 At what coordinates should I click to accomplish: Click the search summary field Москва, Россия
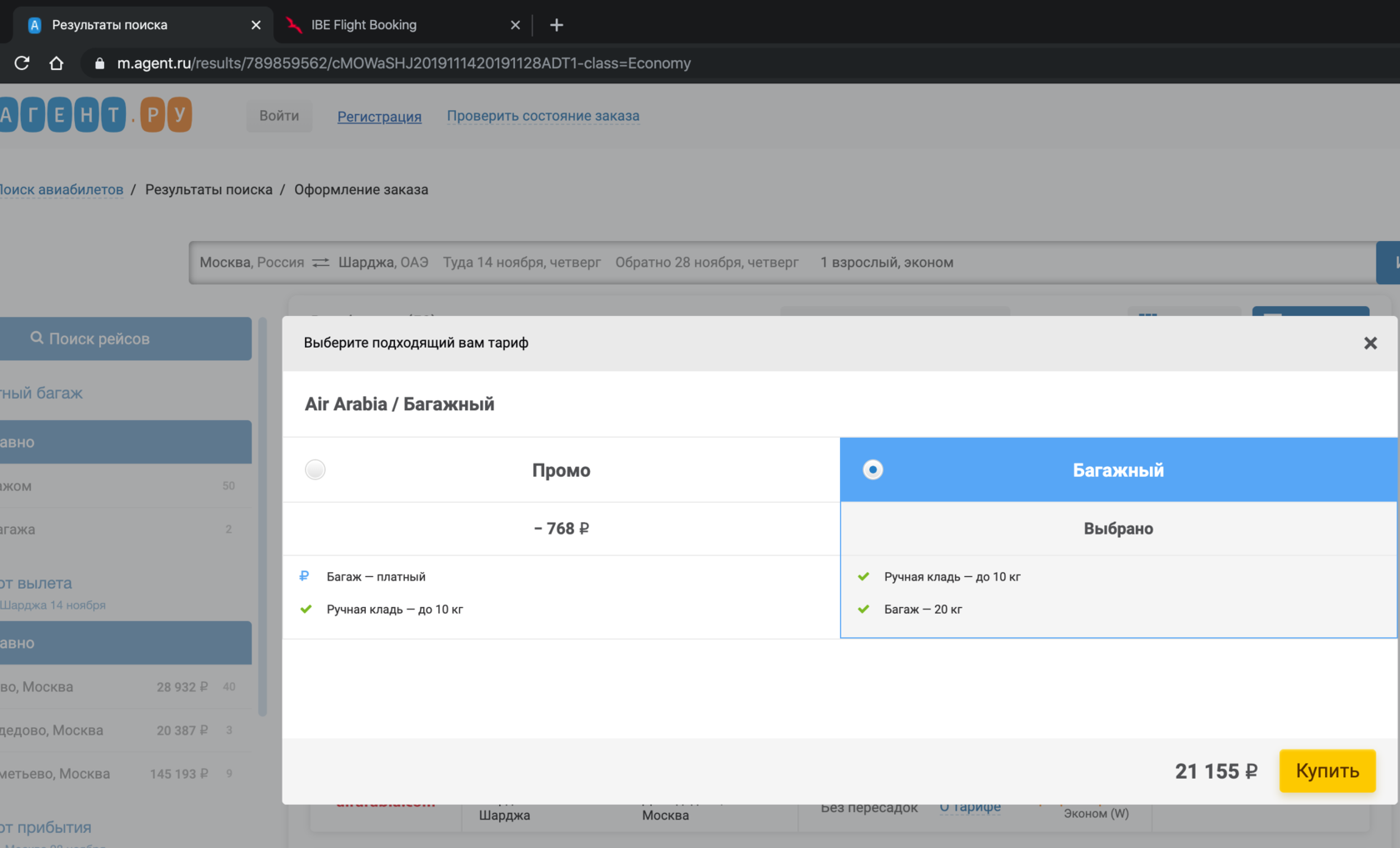pos(252,263)
